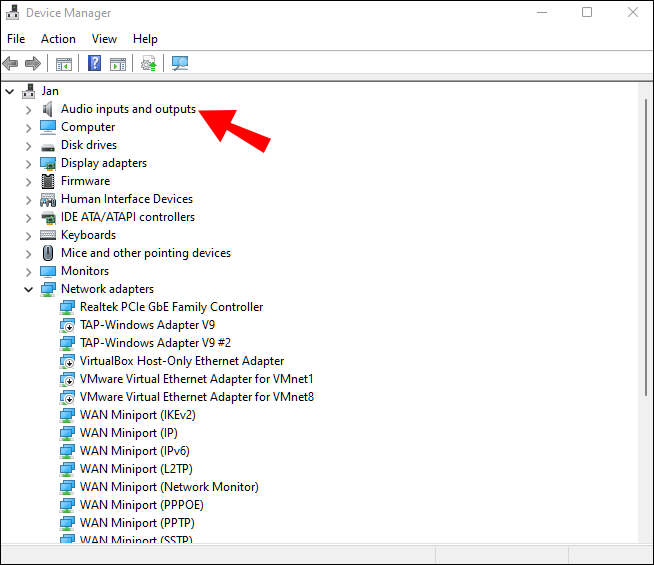
Task: Click the Firmware chip icon
Action: click(48, 181)
